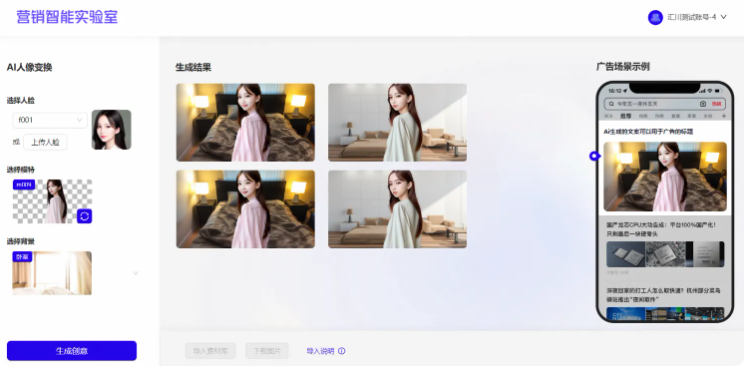Viewport: 744px width, 366px height.
Task: Open the first result with pink outfit, top row
Action: tap(245, 122)
